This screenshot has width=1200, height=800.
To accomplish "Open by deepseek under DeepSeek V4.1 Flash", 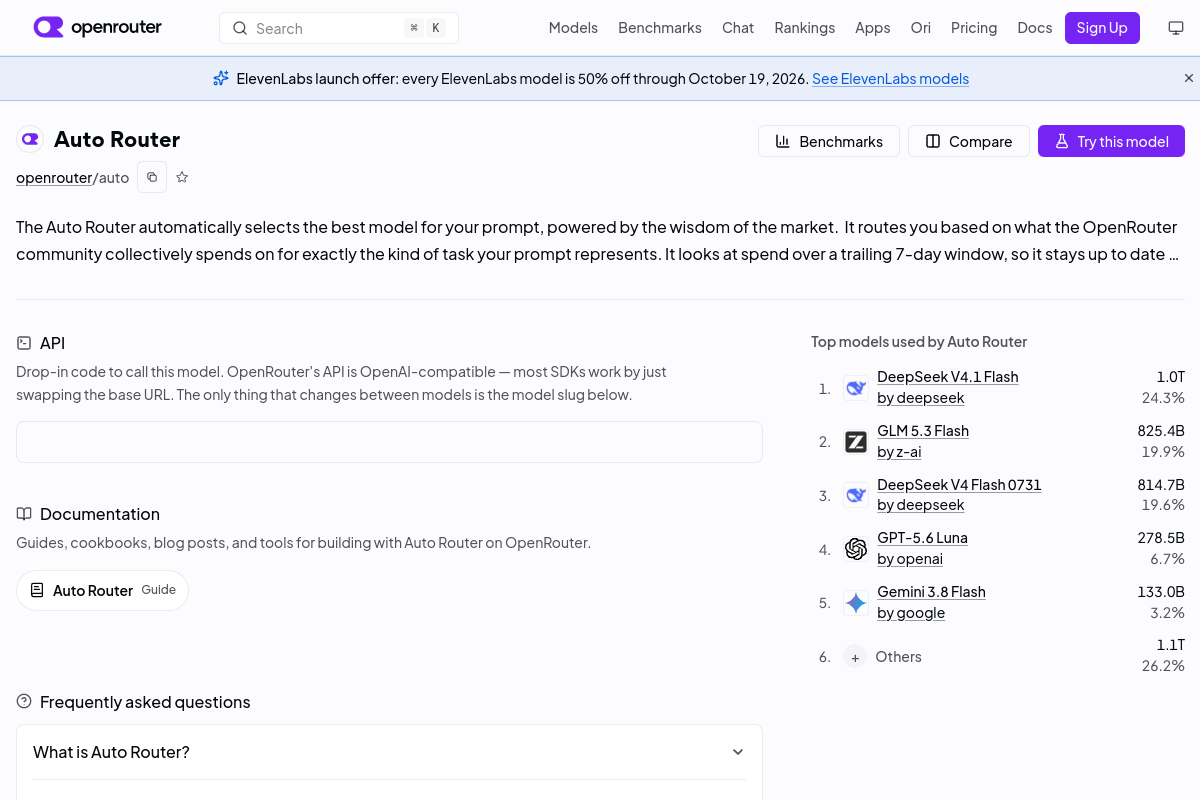I will point(920,398).
